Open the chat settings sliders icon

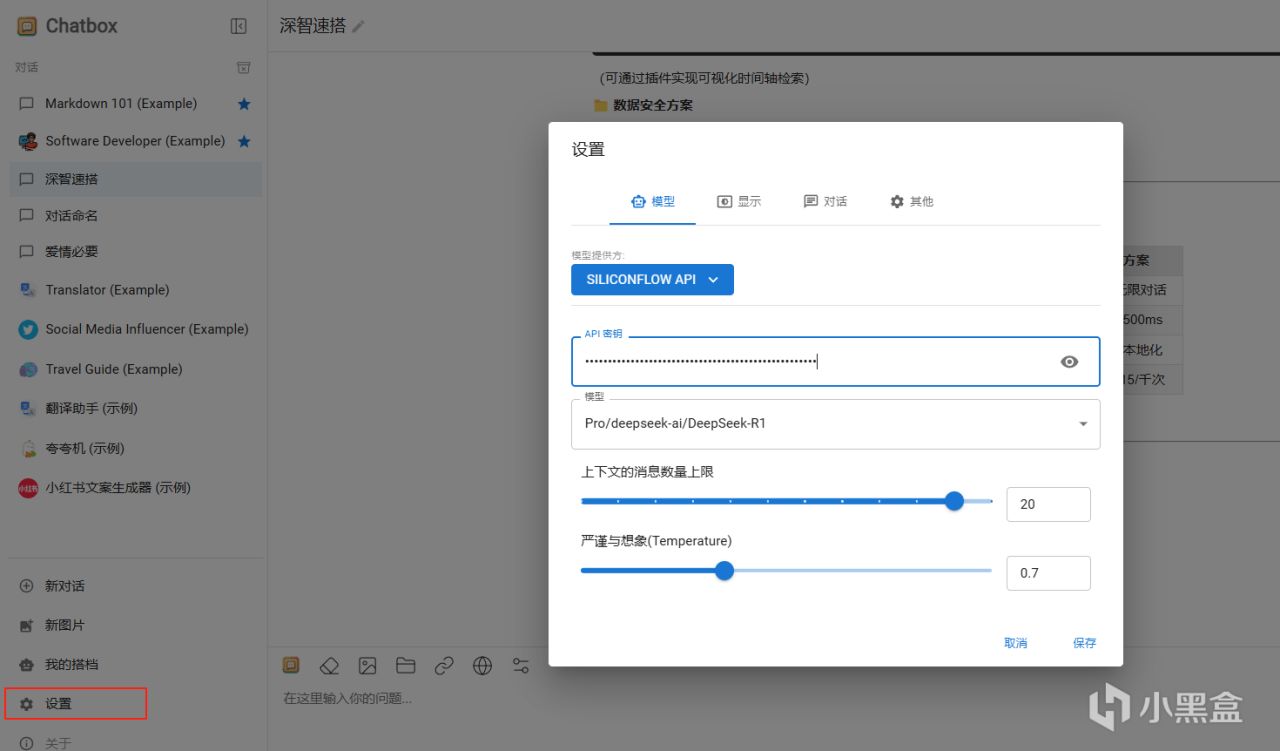[x=521, y=665]
